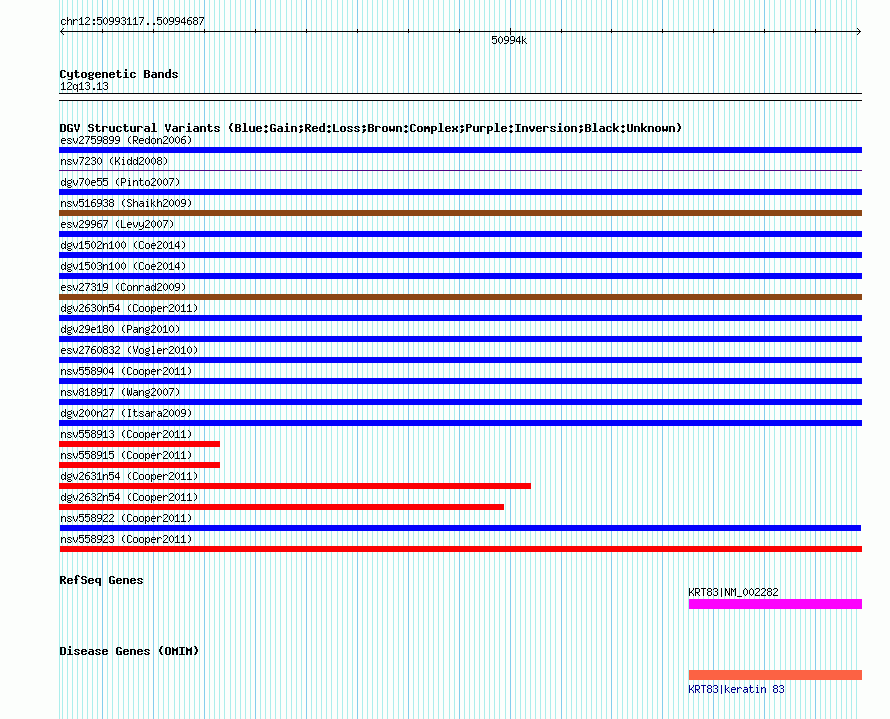Image resolution: width=890 pixels, height=719 pixels.
Task: Select the blue bar under dgv29e180
Action: pyautogui.click(x=460, y=339)
